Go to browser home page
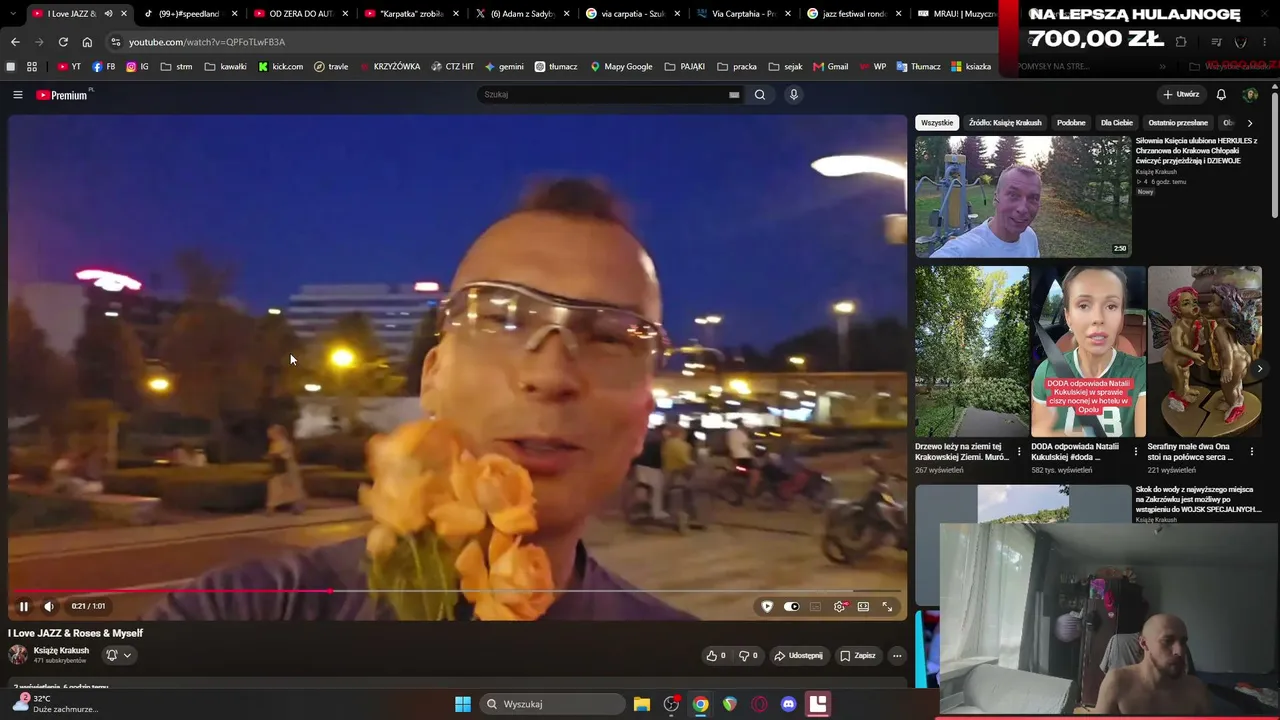Image resolution: width=1280 pixels, height=720 pixels. (x=87, y=42)
